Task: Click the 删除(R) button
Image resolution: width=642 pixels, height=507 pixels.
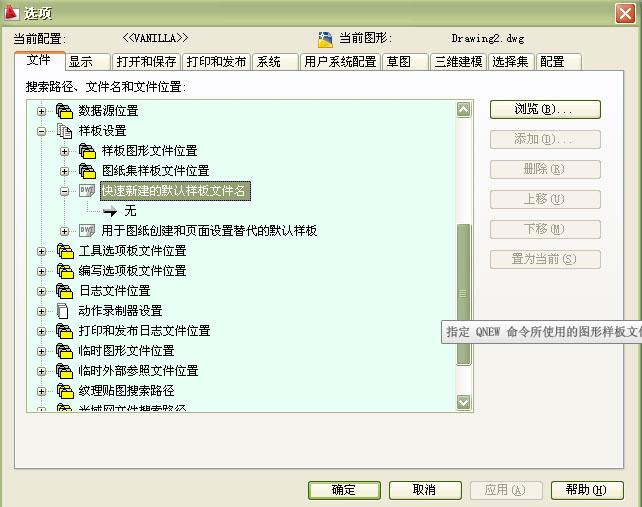Action: tap(545, 169)
